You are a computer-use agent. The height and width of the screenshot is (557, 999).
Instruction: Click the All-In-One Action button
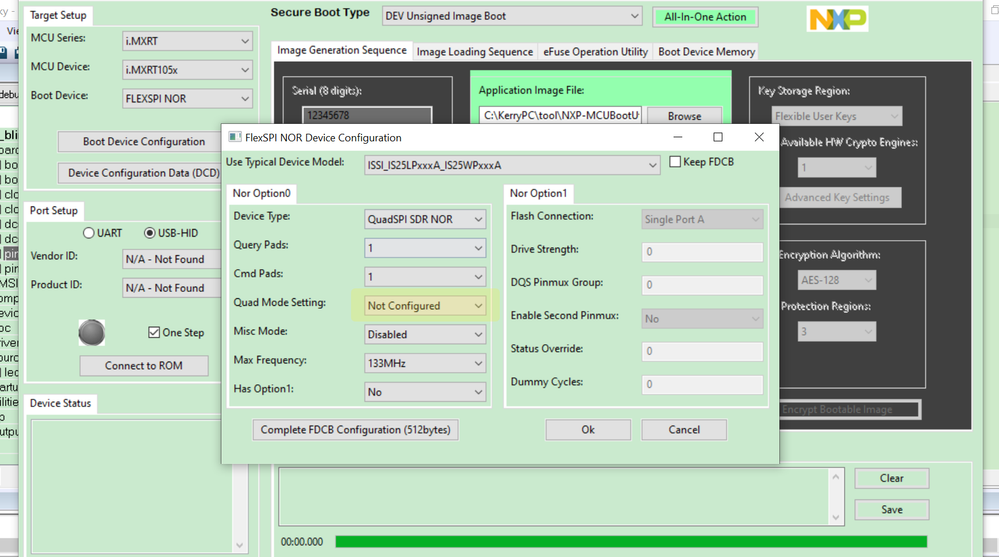pyautogui.click(x=705, y=17)
